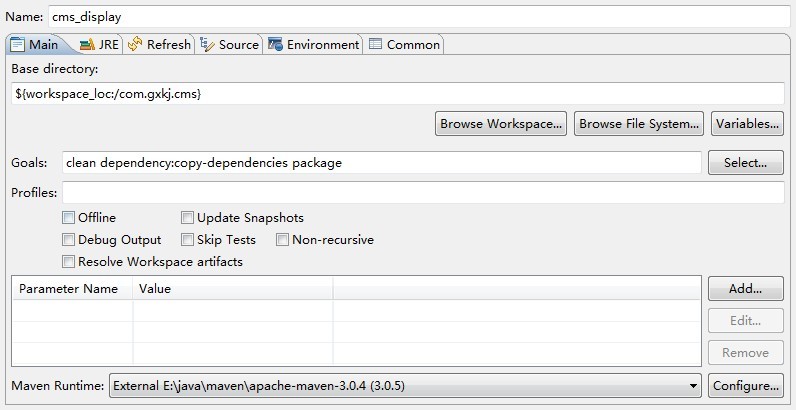Click the Configure Maven runtime button
The height and width of the screenshot is (410, 796).
tap(745, 385)
